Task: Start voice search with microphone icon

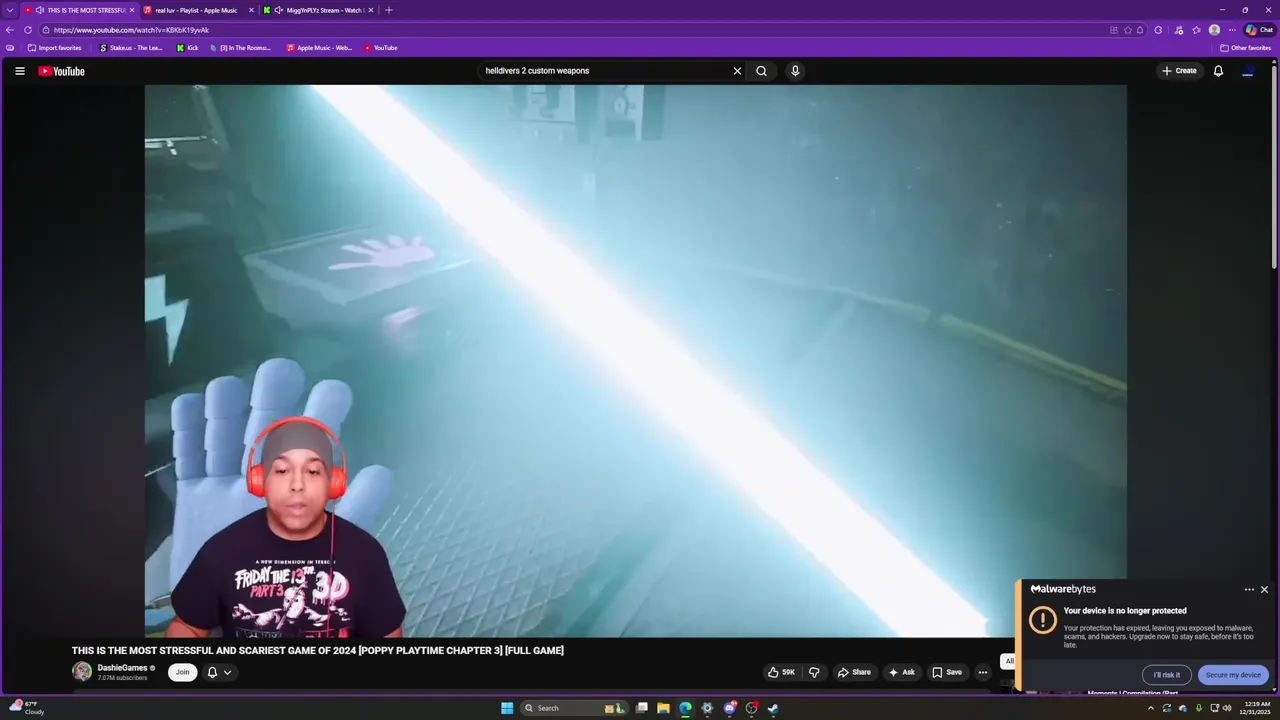Action: pyautogui.click(x=795, y=71)
